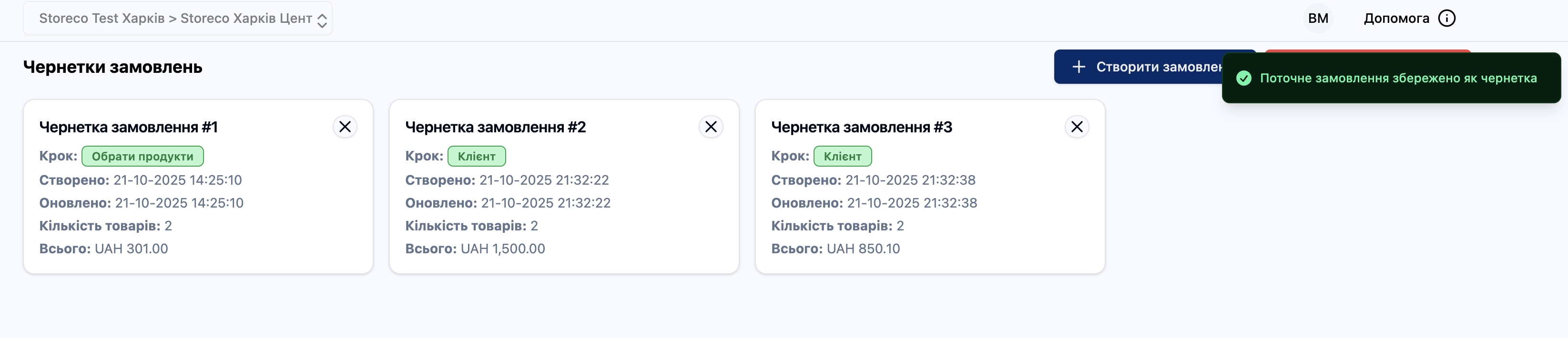Open the account dropdown in the top bar
Image resolution: width=1568 pixels, height=338 pixels.
pos(1318,18)
